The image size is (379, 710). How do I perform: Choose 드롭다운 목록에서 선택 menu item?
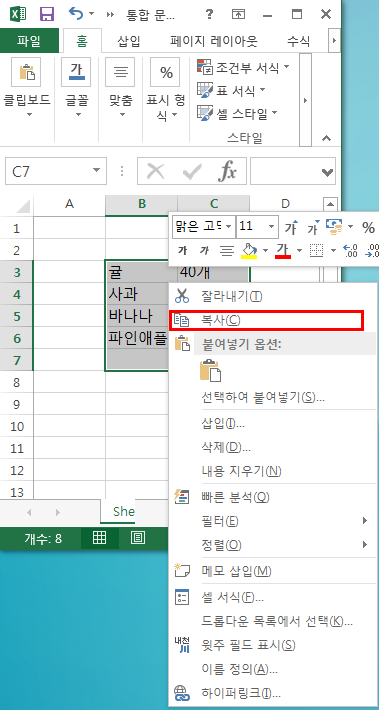click(x=273, y=621)
